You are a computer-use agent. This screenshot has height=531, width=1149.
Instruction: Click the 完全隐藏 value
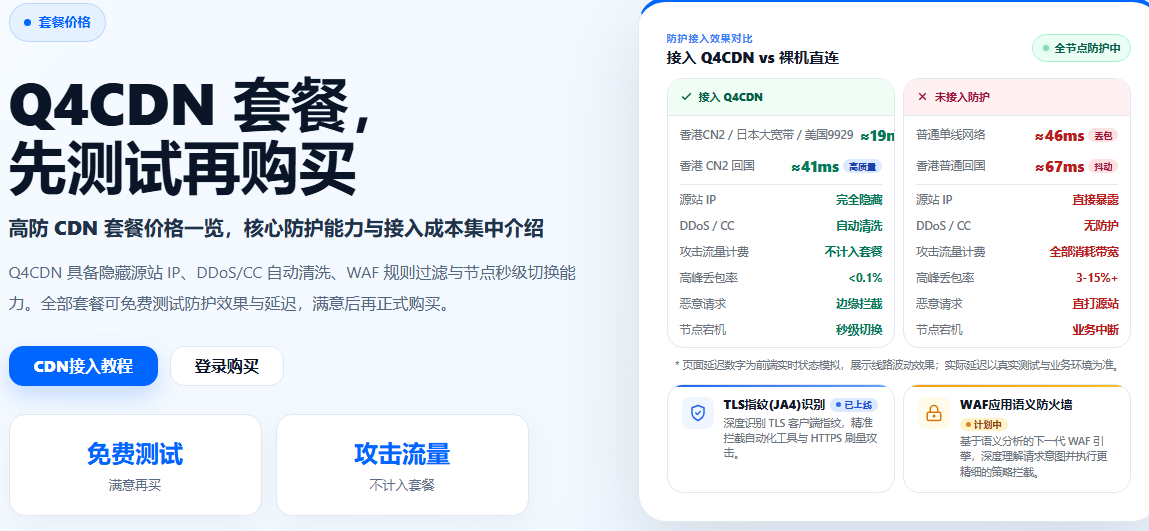pos(860,199)
